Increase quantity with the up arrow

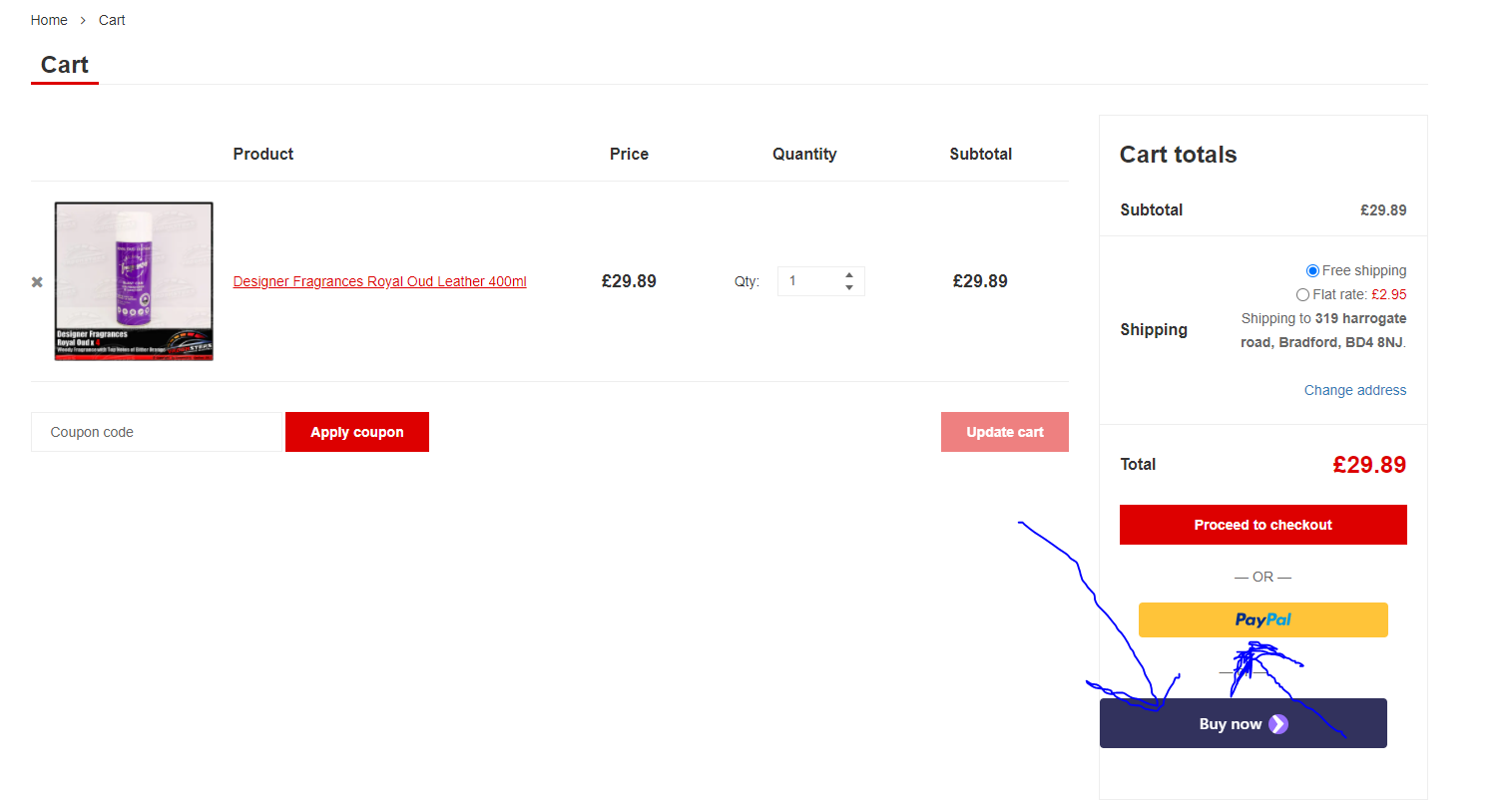(849, 274)
